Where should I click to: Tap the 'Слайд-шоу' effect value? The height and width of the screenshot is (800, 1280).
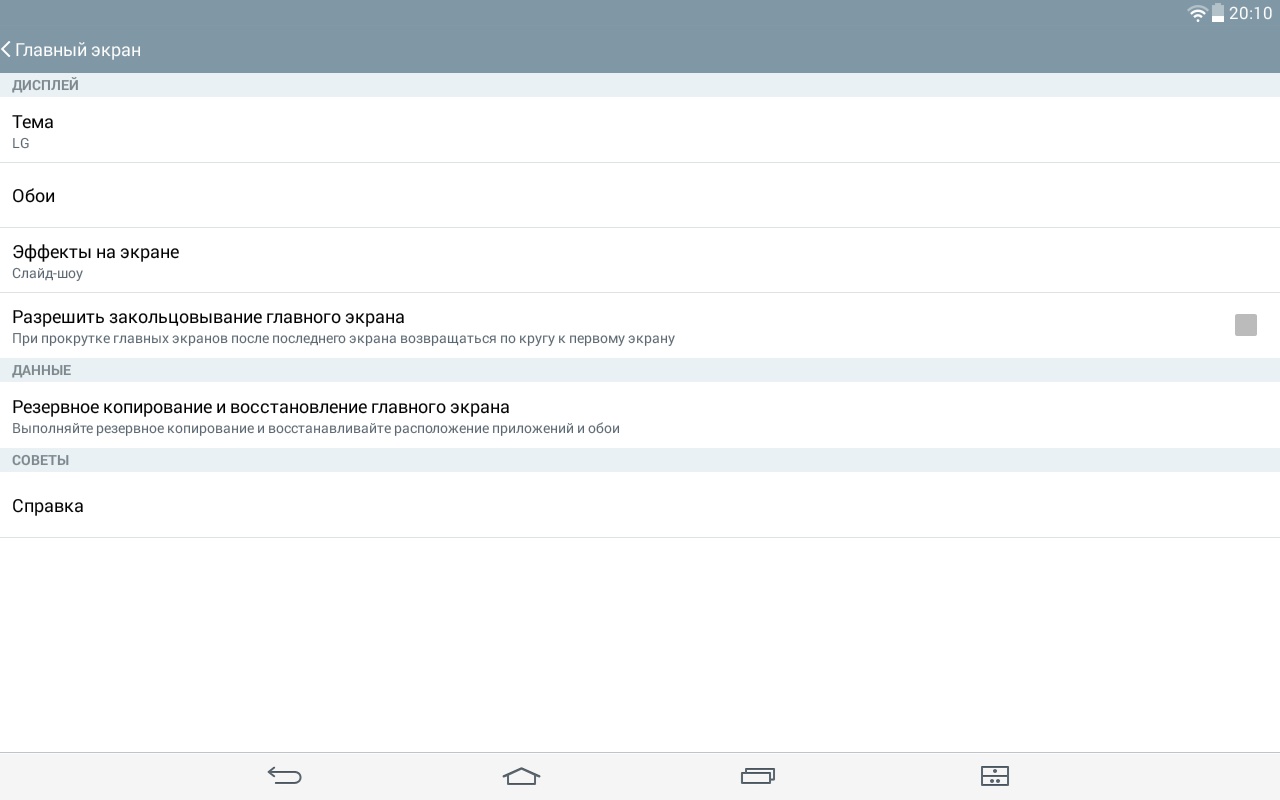click(x=47, y=273)
